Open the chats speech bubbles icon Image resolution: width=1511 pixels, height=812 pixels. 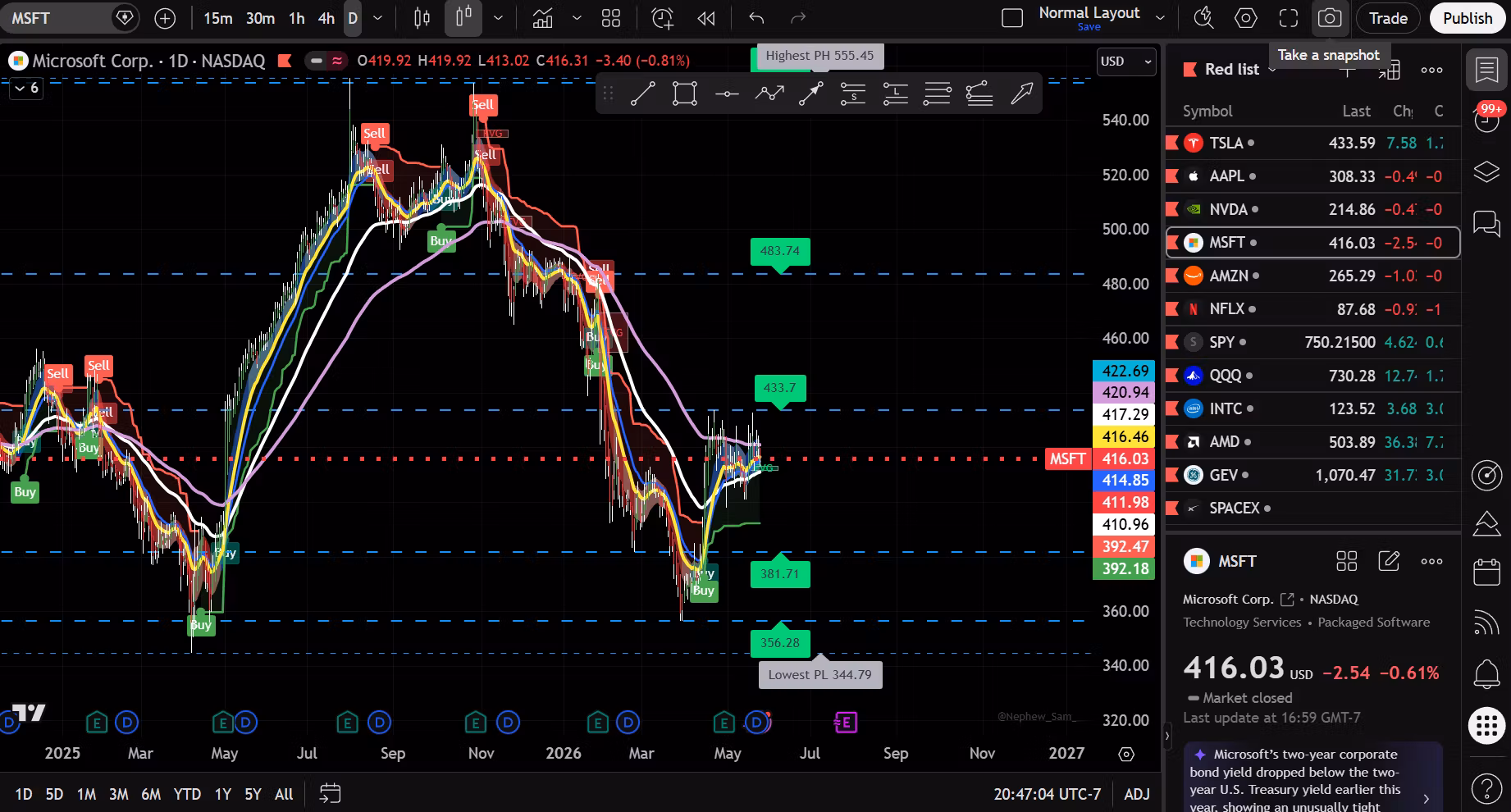pos(1486,222)
